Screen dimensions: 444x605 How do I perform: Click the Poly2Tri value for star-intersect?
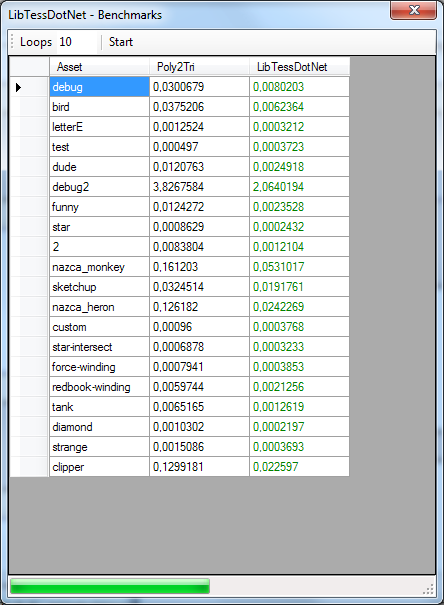point(199,346)
